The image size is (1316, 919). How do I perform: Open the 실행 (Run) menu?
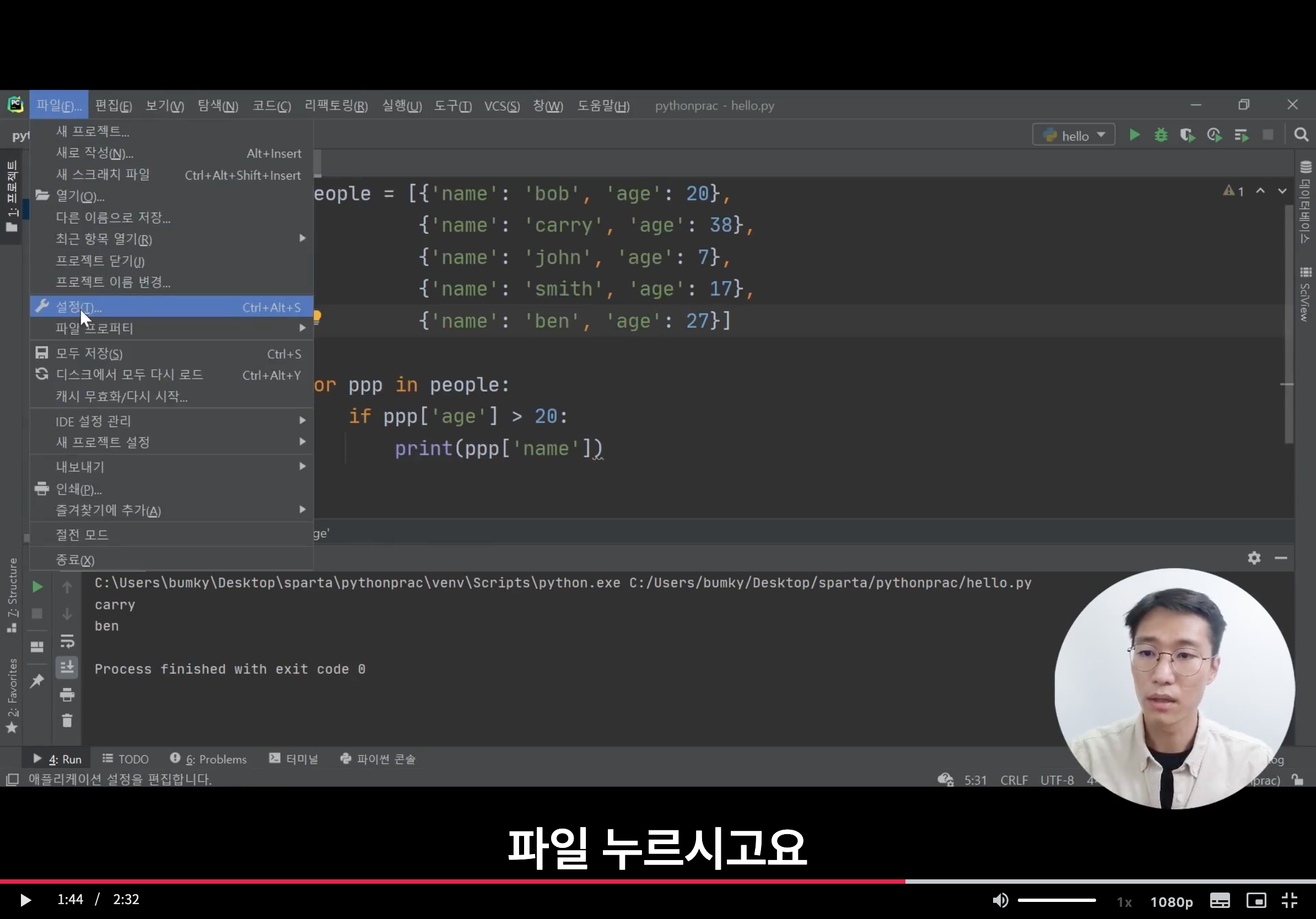pyautogui.click(x=402, y=105)
